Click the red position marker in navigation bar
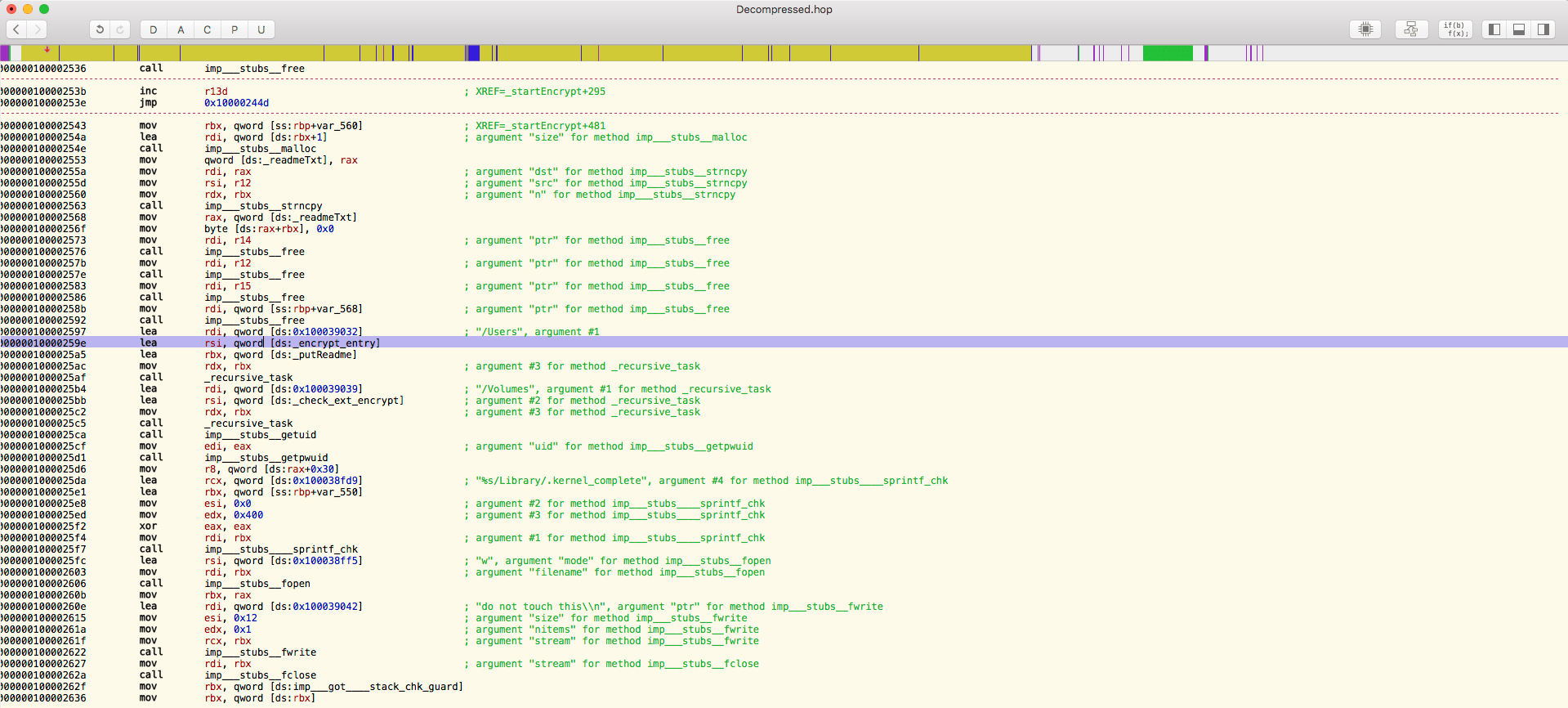This screenshot has height=708, width=1568. (47, 50)
